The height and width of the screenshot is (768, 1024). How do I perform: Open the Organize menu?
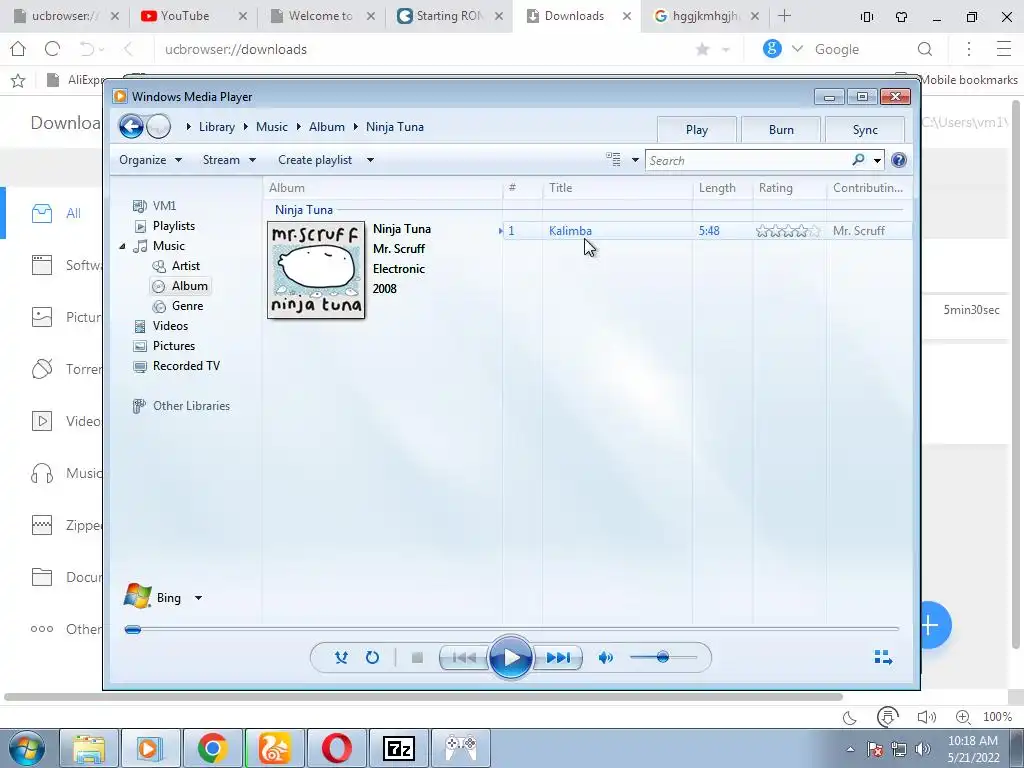(x=150, y=160)
